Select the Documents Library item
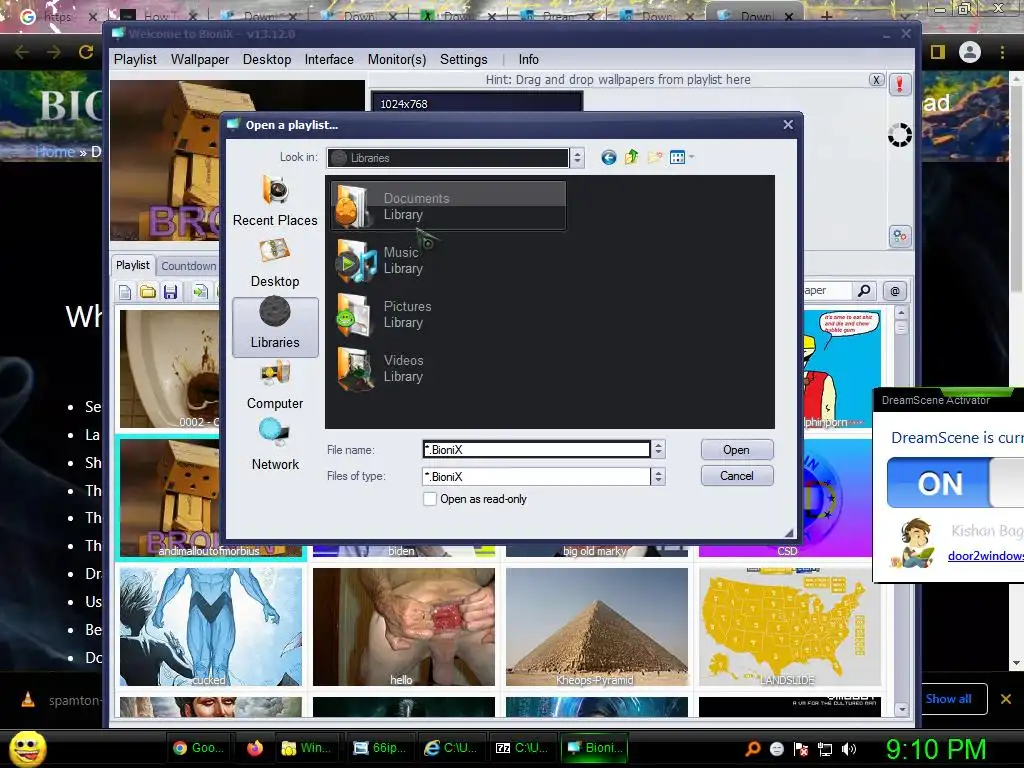1024x768 pixels. [x=448, y=206]
